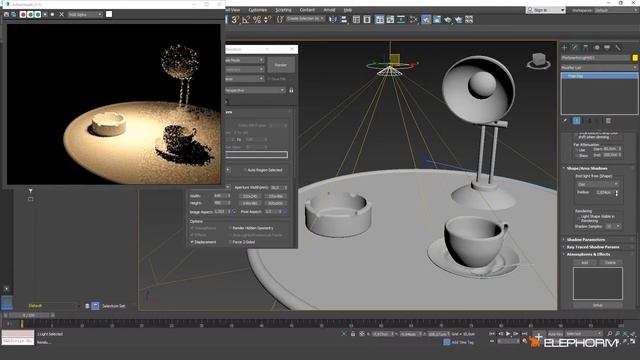Click the Configure Modifier Sets icon
Viewport: 640px width, 360px height.
(x=608, y=121)
